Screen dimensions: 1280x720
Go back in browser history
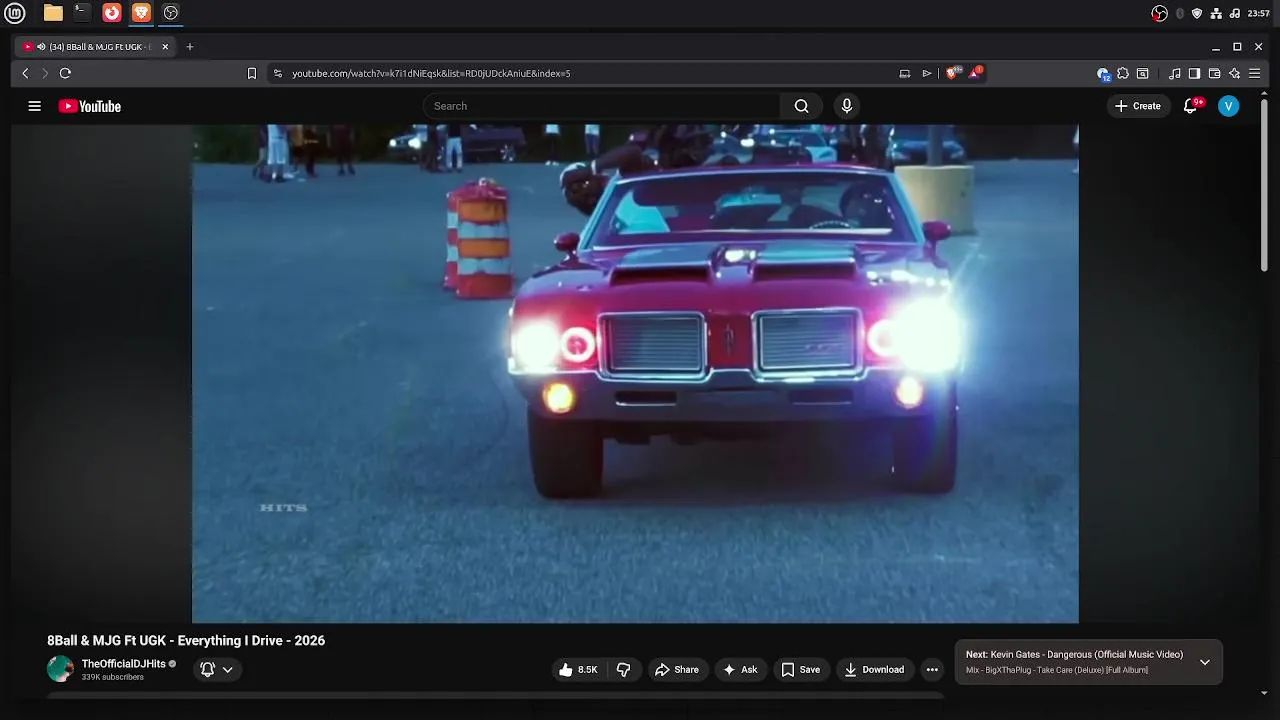tap(26, 73)
